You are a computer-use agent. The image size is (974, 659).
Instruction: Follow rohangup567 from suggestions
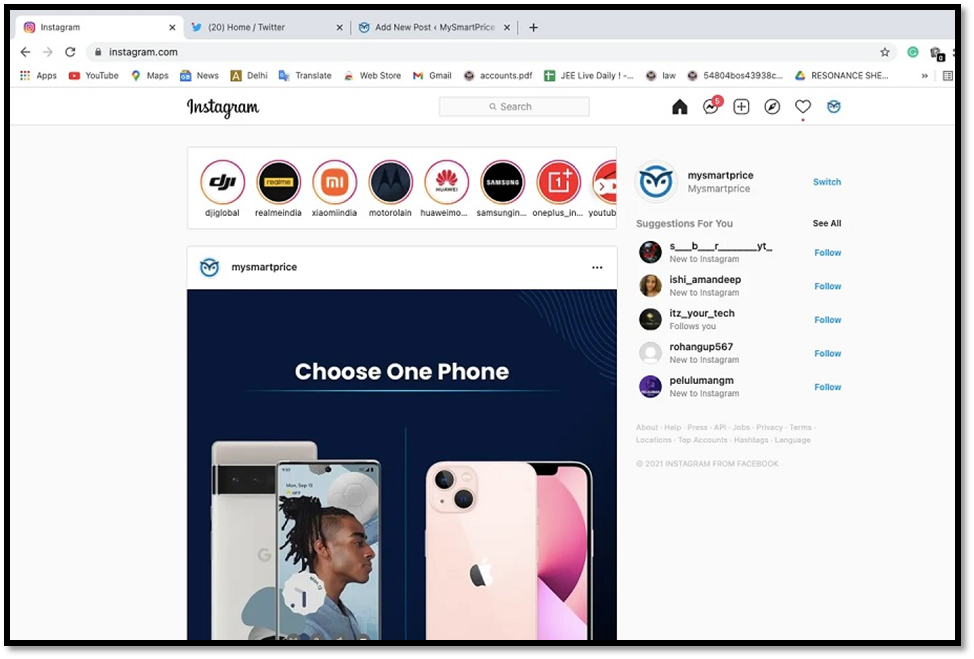827,354
